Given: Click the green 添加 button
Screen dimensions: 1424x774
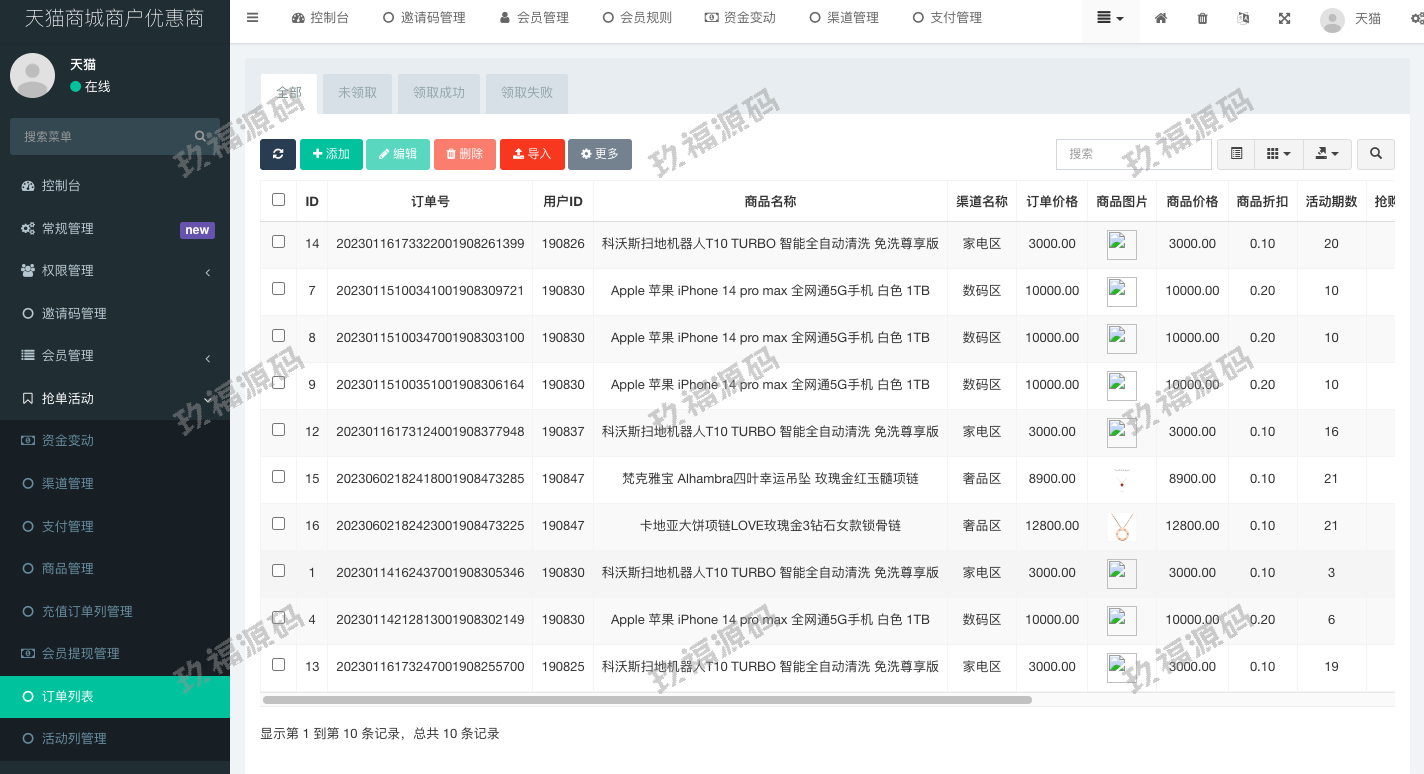Looking at the screenshot, I should point(331,154).
